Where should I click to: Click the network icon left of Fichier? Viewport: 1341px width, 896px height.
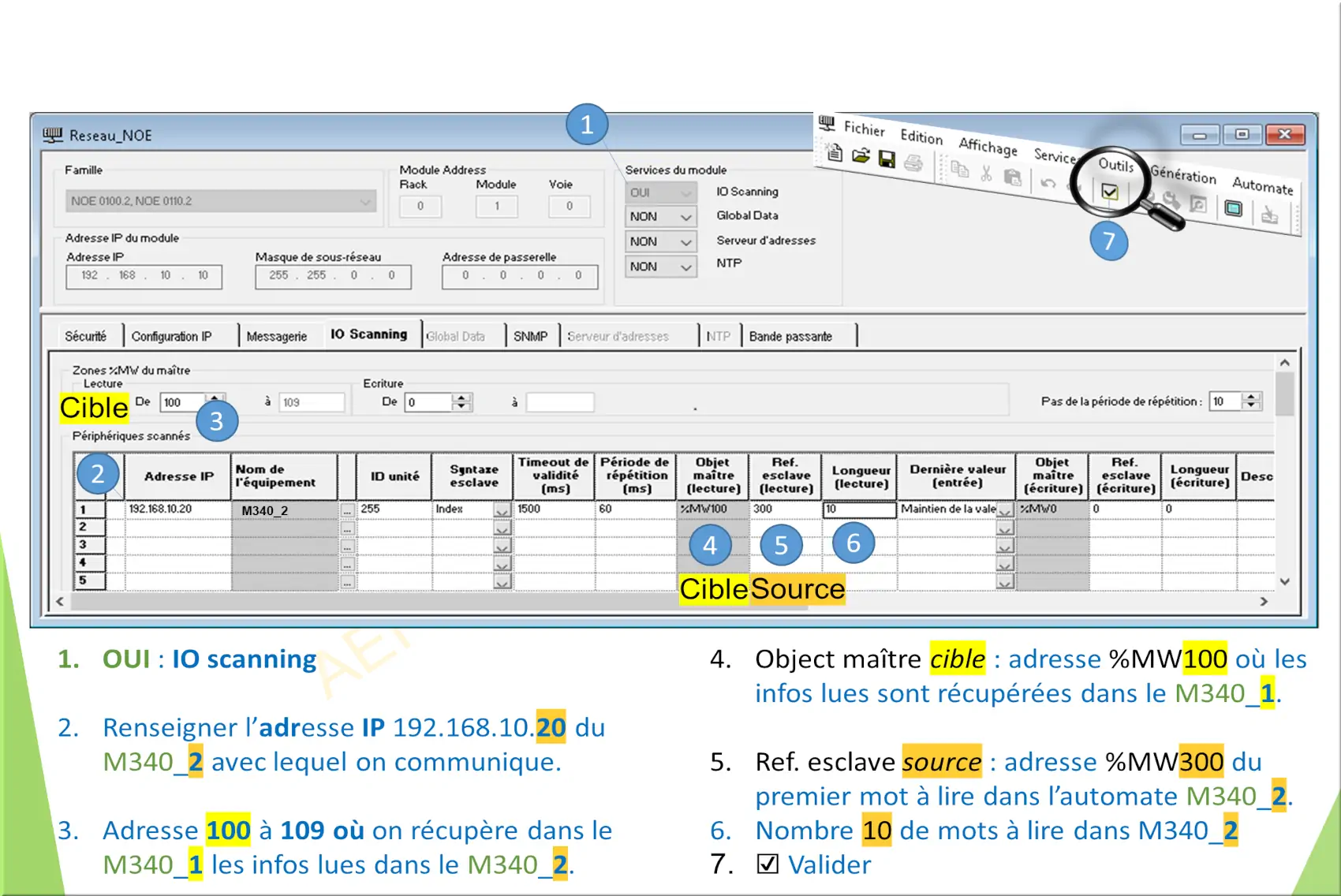pyautogui.click(x=827, y=122)
